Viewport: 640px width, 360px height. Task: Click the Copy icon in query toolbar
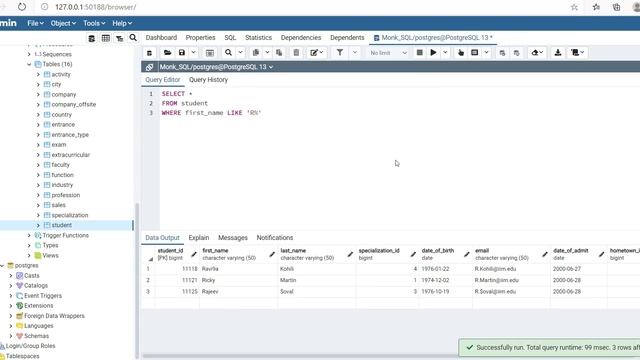click(x=256, y=53)
